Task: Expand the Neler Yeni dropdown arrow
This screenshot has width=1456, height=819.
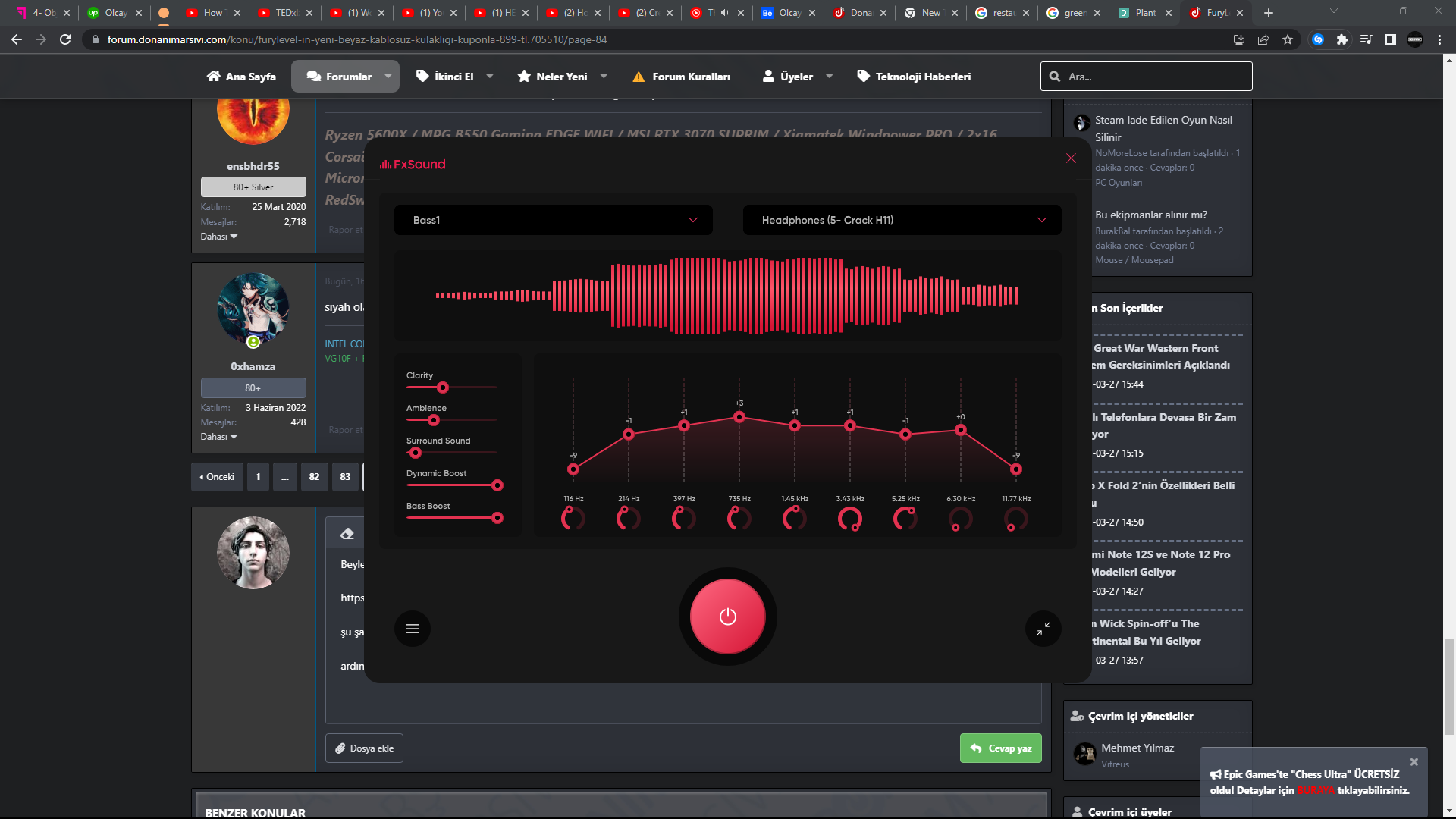Action: tap(604, 77)
